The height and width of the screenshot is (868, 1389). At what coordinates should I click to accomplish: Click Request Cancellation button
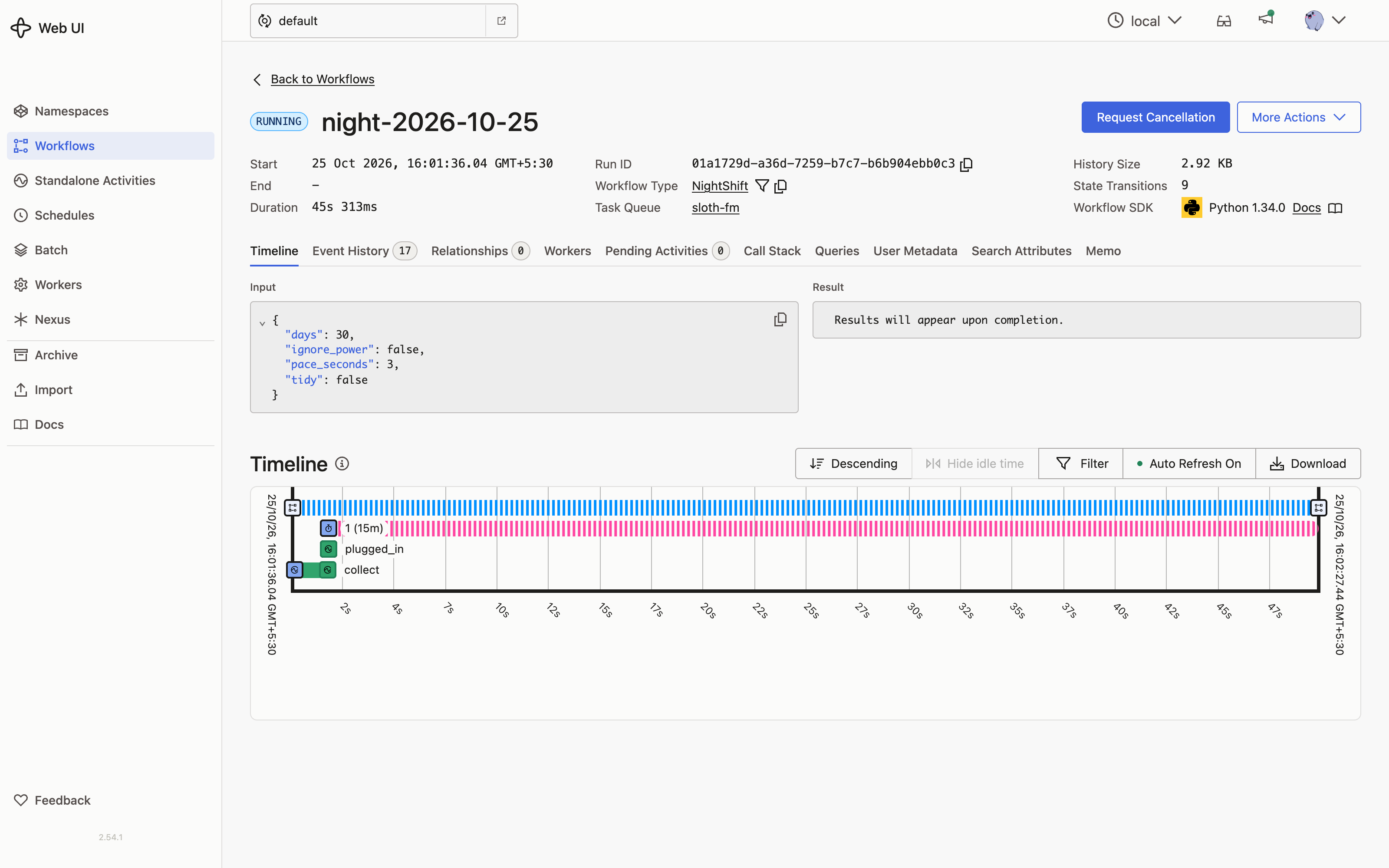[x=1155, y=117]
